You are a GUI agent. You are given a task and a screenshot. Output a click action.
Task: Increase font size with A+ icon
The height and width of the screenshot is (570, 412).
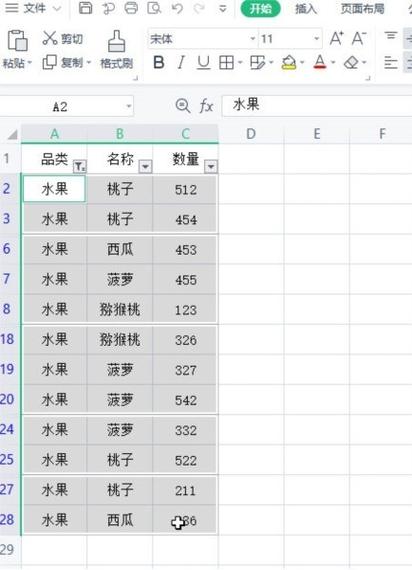[336, 39]
